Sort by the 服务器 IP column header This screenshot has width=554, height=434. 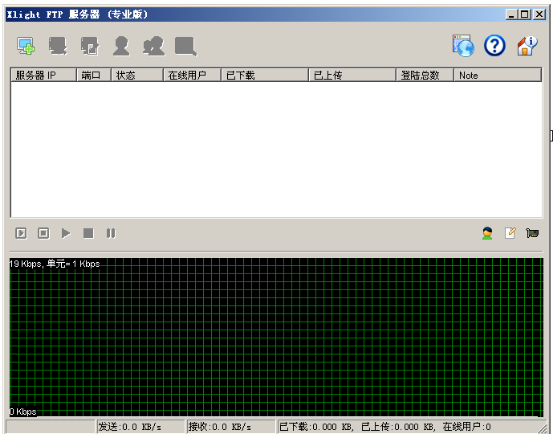coord(43,75)
